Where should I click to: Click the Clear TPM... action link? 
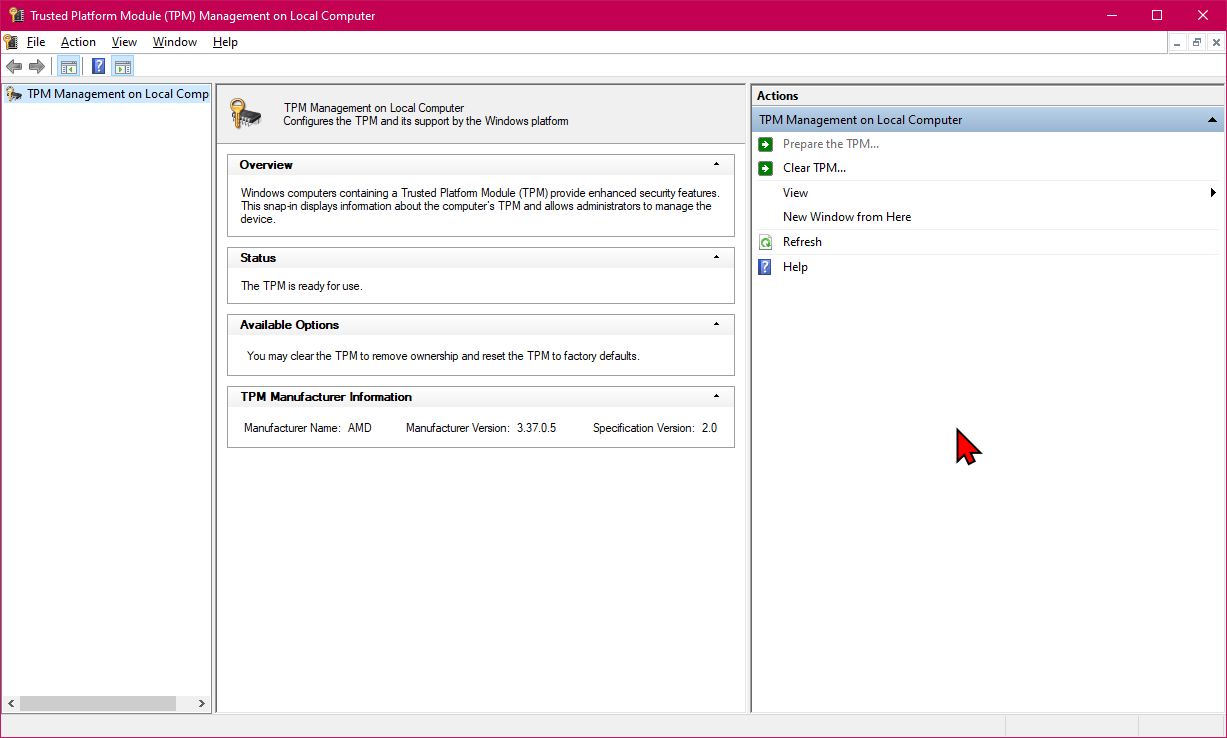pyautogui.click(x=814, y=168)
